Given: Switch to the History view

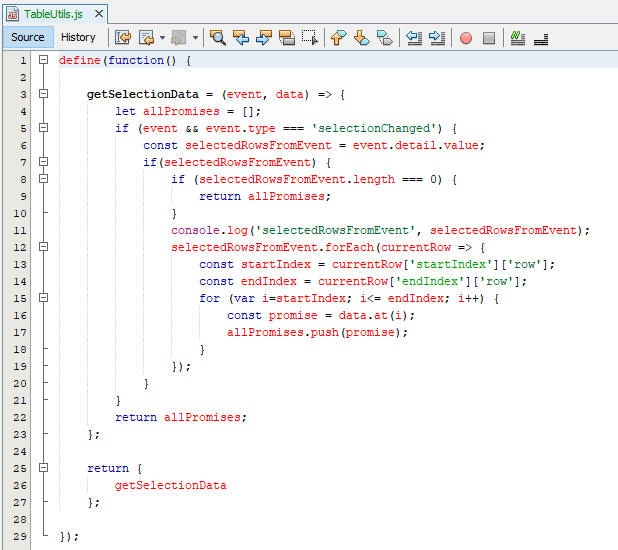Looking at the screenshot, I should point(78,37).
